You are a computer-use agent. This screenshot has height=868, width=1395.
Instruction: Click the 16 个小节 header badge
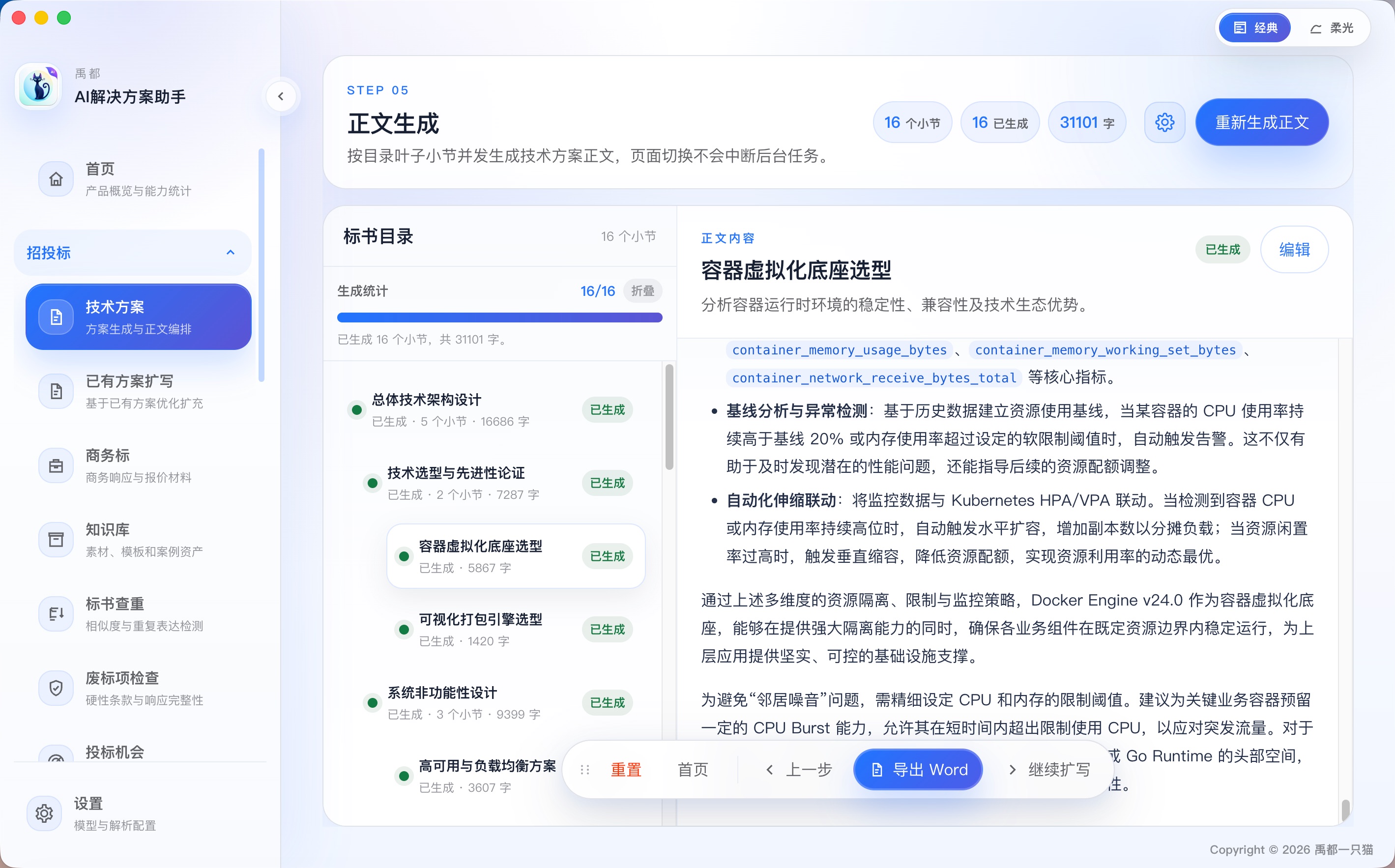pyautogui.click(x=912, y=122)
